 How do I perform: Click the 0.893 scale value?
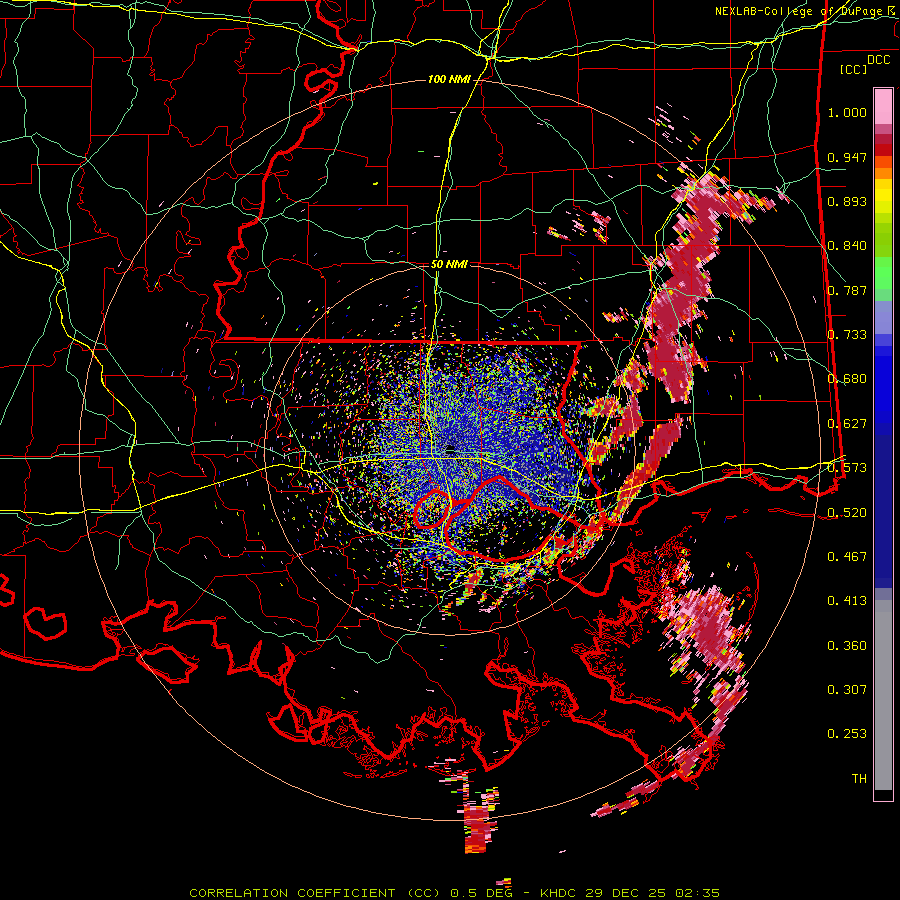pyautogui.click(x=847, y=201)
